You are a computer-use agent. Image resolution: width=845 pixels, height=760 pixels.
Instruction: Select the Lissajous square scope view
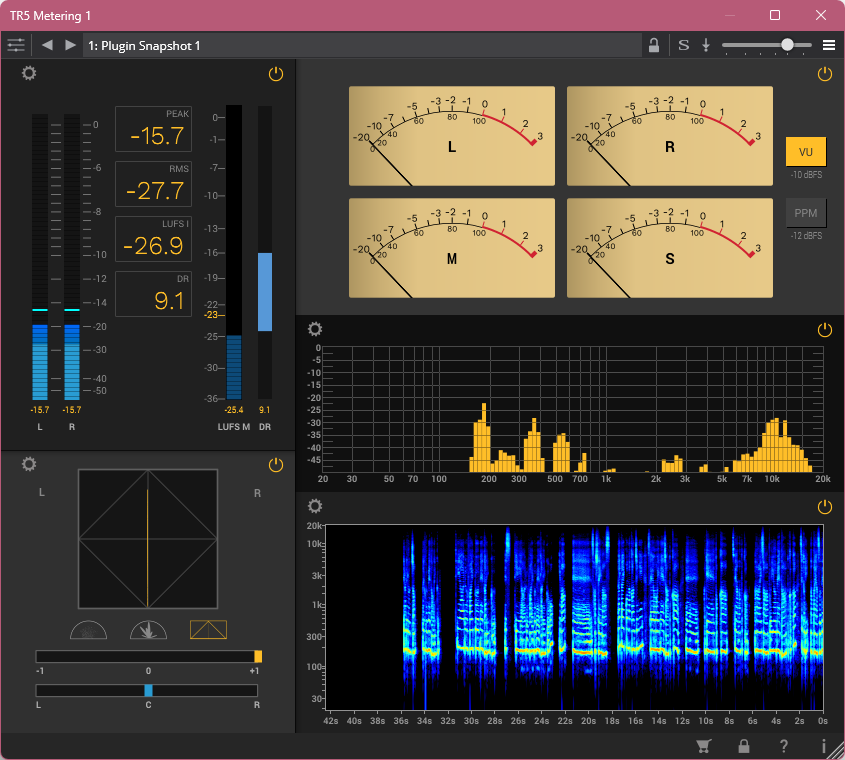pyautogui.click(x=208, y=629)
